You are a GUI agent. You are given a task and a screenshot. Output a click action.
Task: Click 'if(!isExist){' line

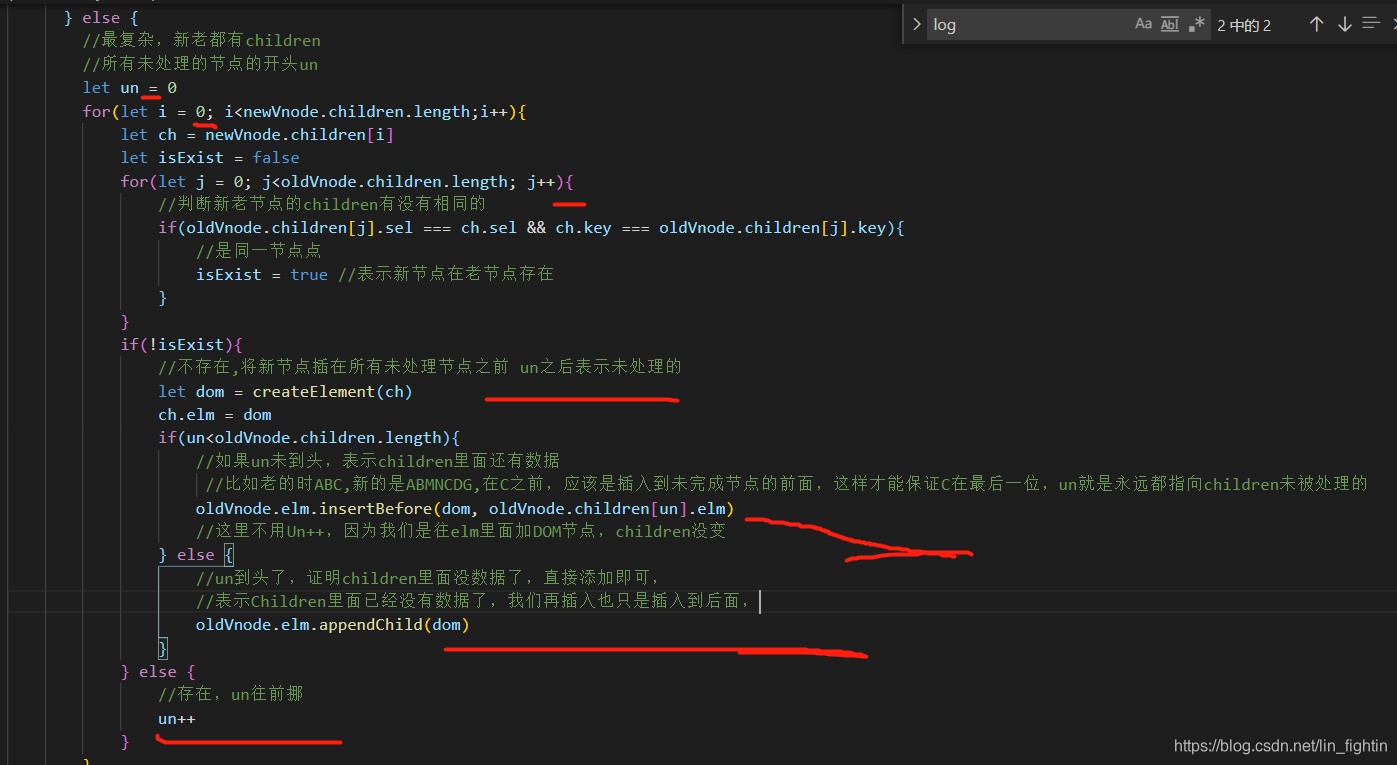[182, 345]
